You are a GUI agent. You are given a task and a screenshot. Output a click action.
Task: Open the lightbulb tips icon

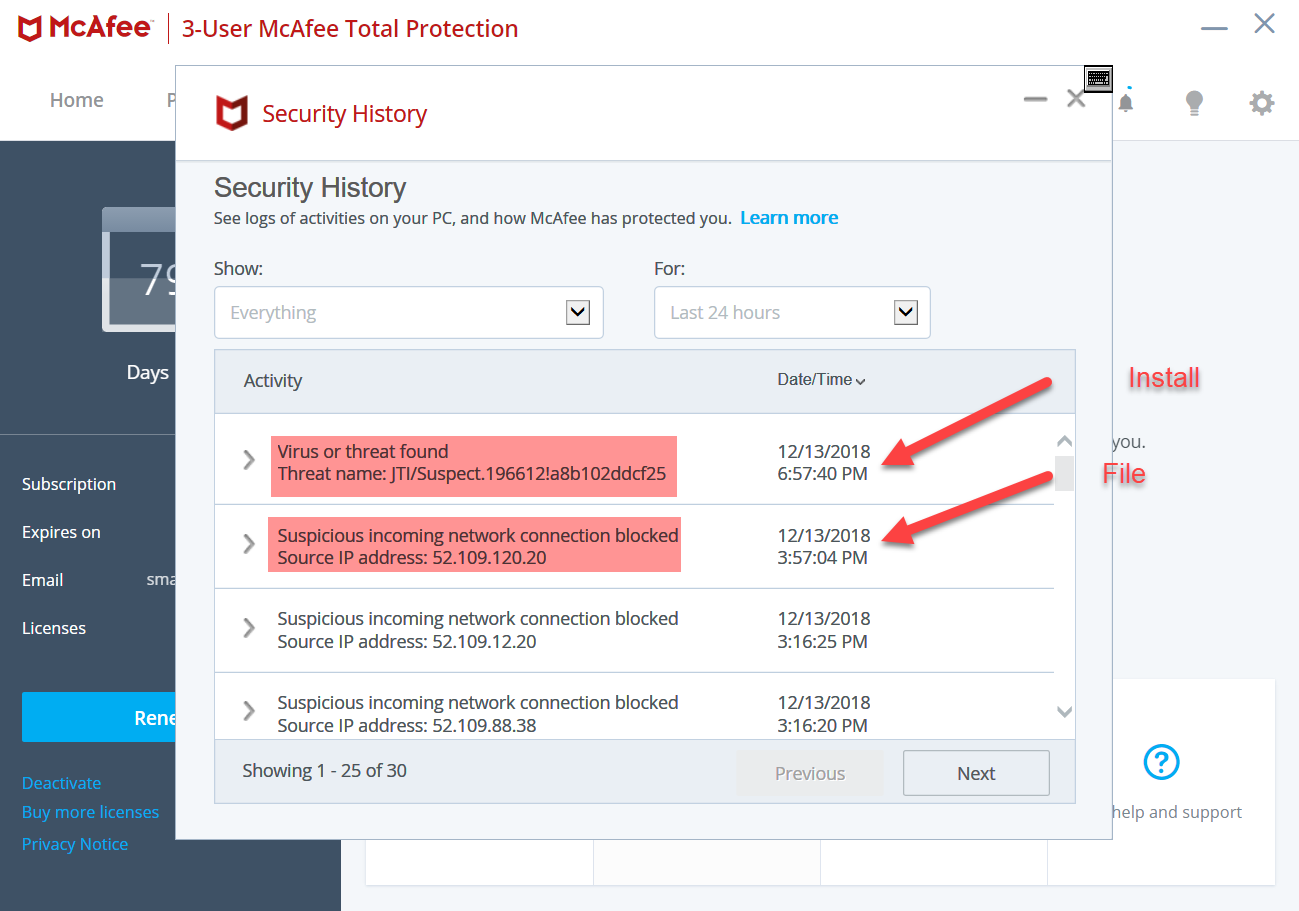tap(1193, 102)
